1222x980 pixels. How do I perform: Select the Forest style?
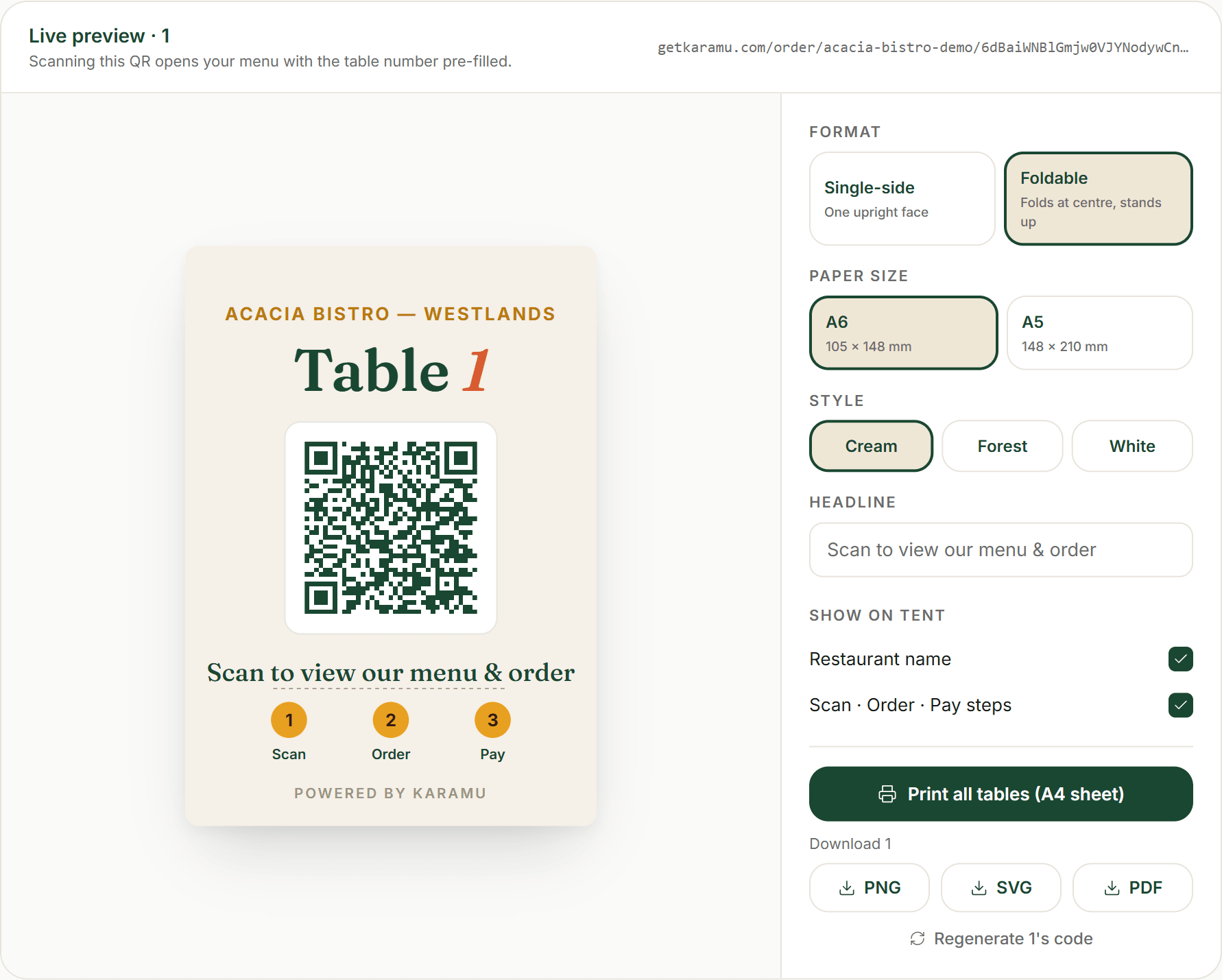pyautogui.click(x=1002, y=446)
